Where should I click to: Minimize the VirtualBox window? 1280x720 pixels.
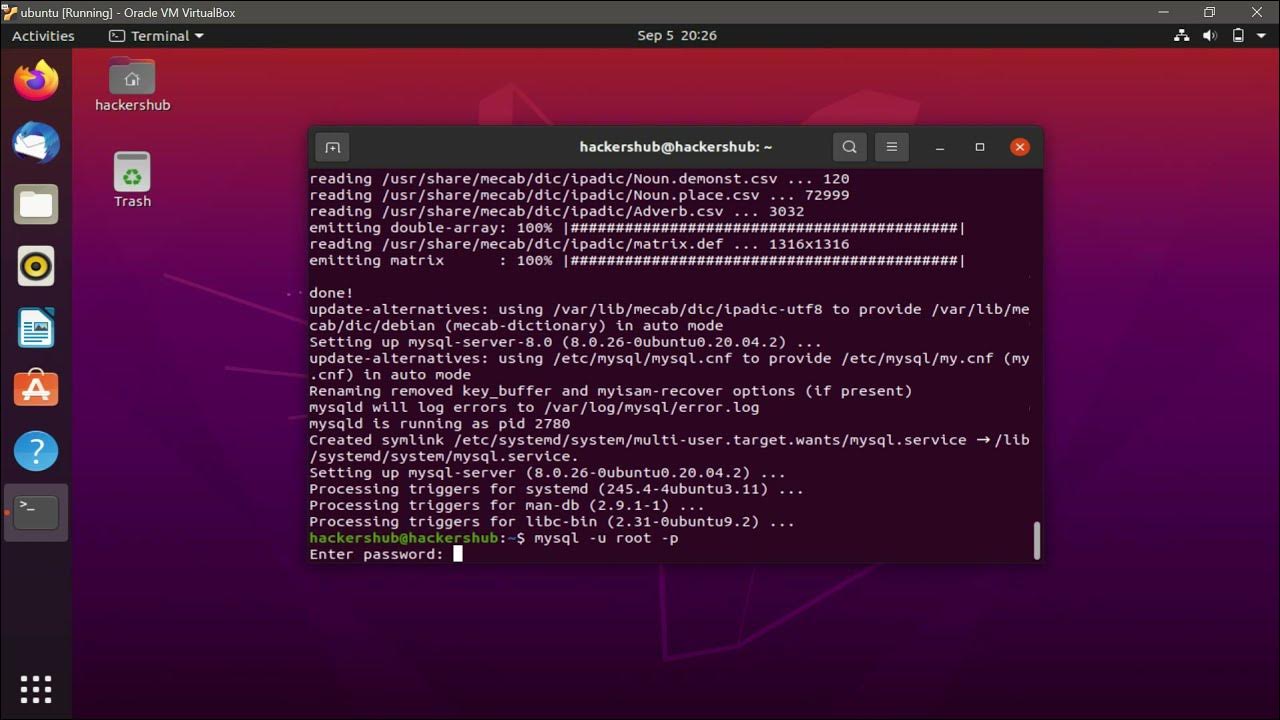(1163, 12)
